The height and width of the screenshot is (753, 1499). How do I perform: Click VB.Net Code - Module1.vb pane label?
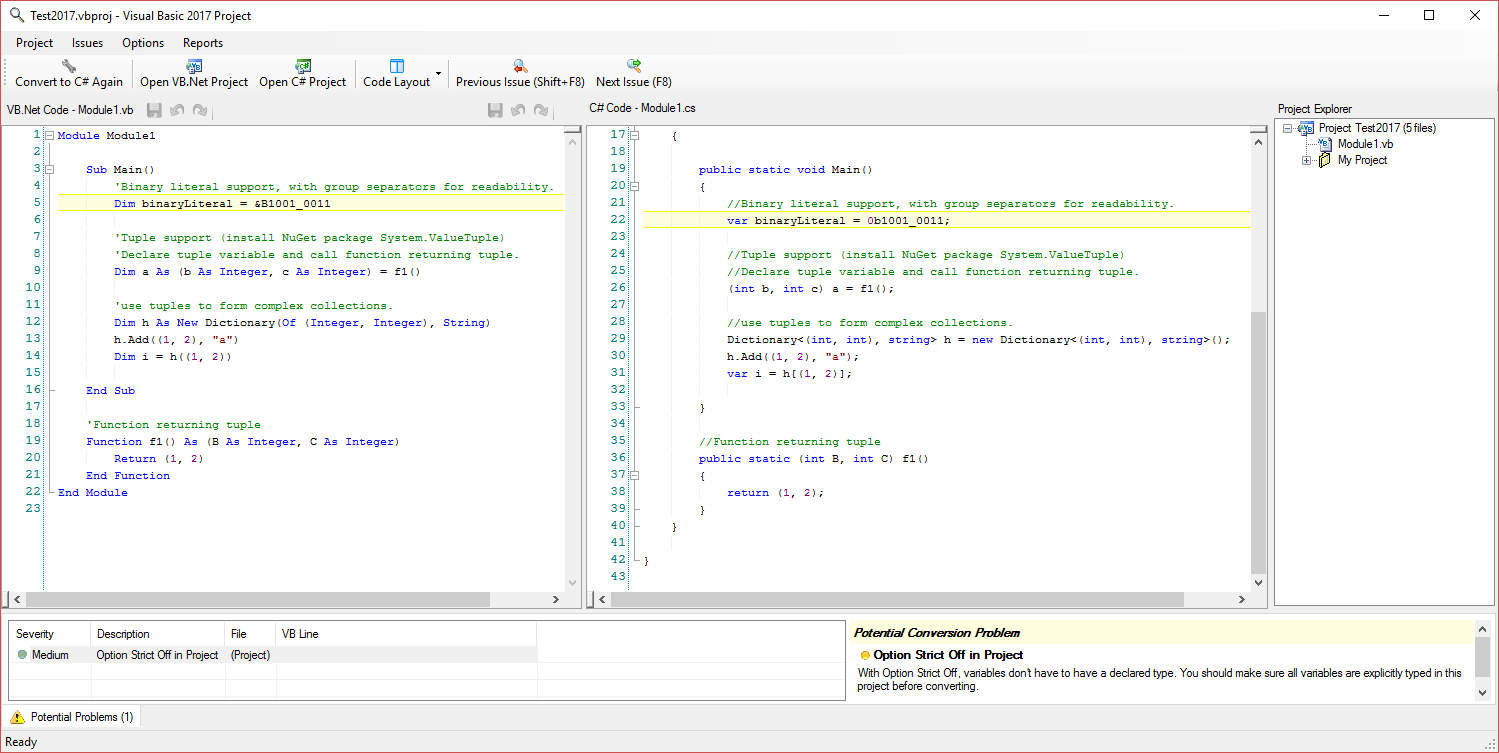point(70,110)
